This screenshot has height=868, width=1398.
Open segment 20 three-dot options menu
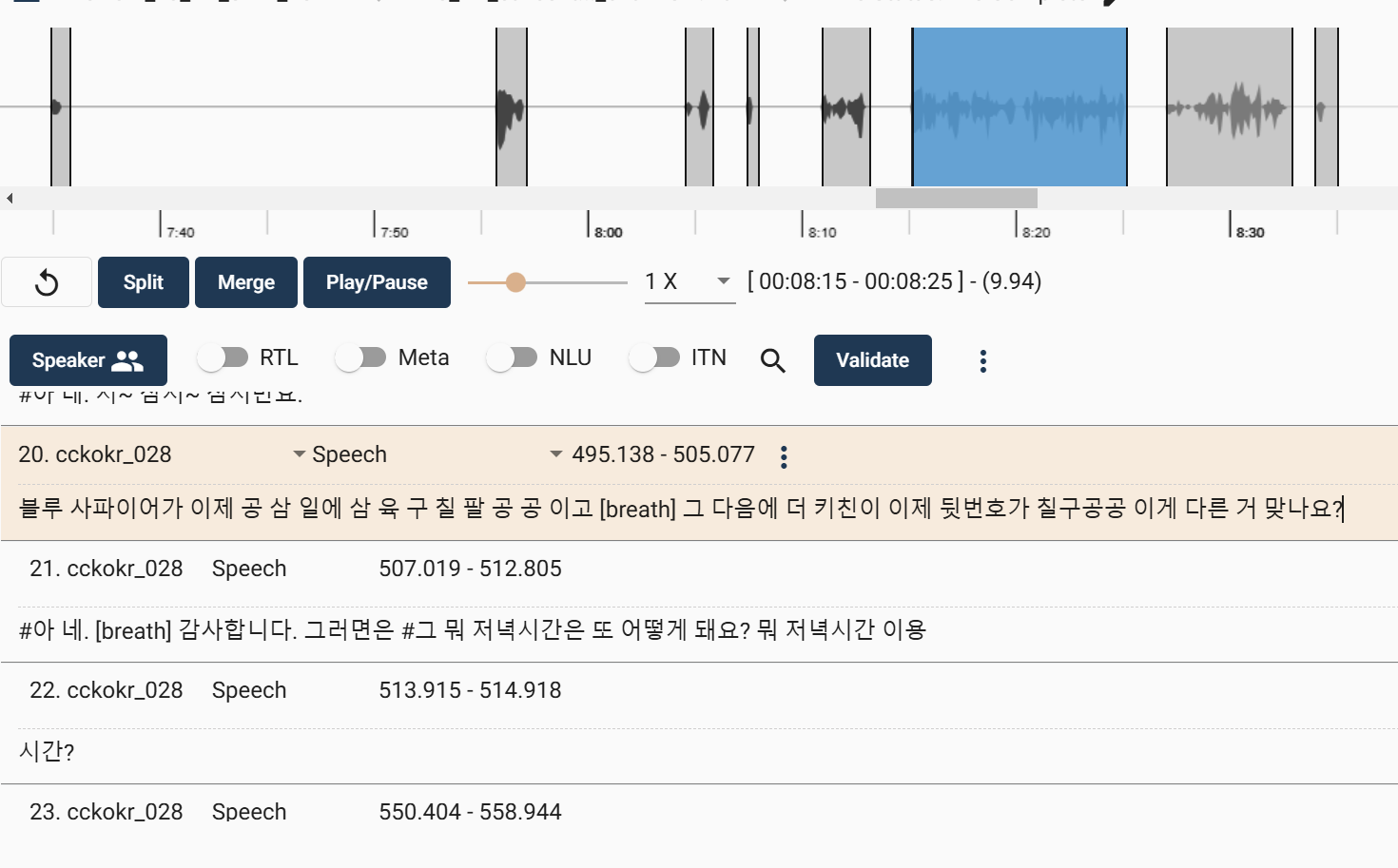784,457
